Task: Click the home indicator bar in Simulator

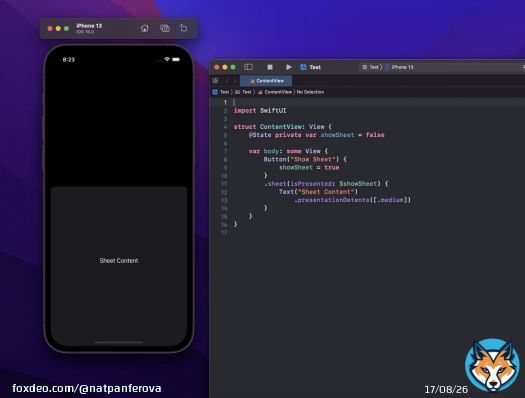Action: click(119, 342)
